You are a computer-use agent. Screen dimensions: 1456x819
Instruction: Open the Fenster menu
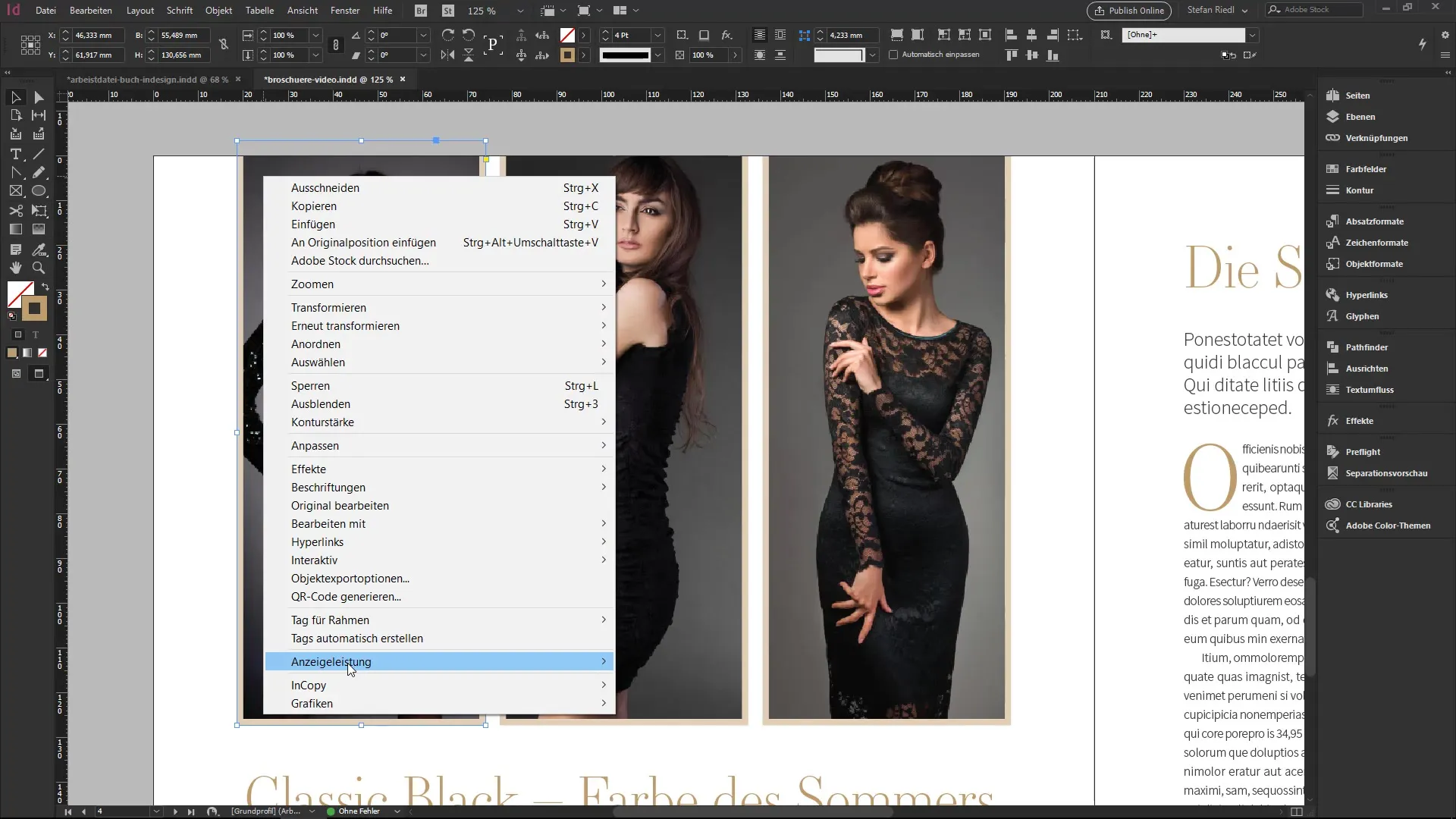click(345, 11)
